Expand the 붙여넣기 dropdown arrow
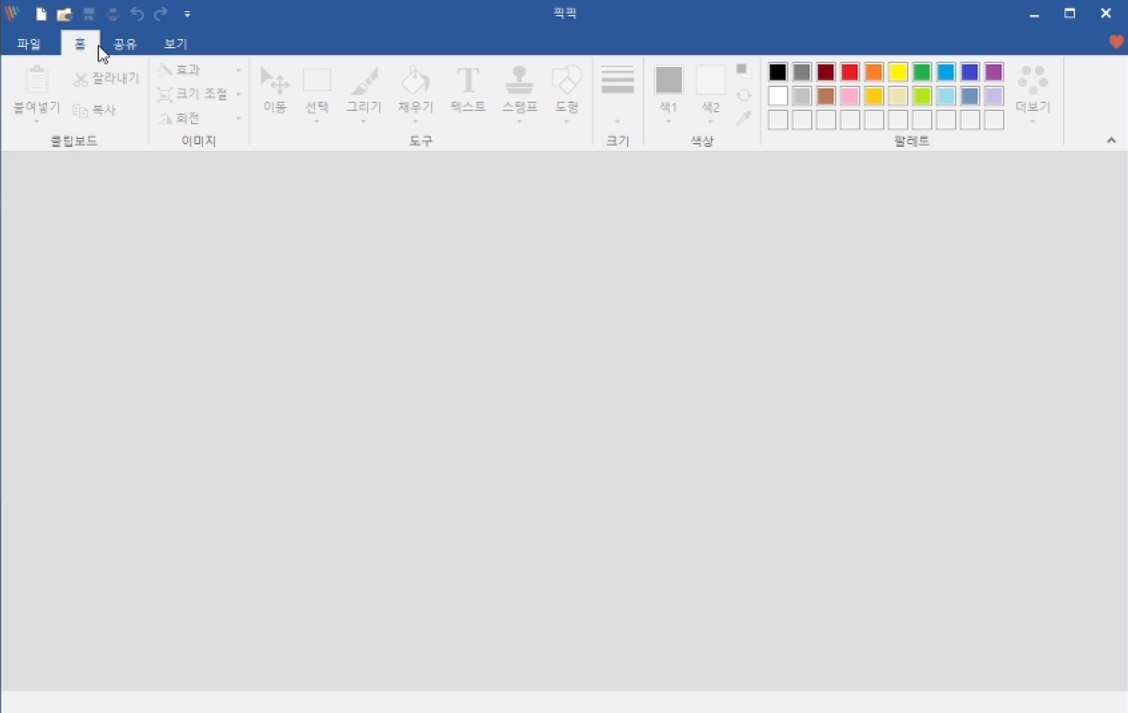This screenshot has height=713, width=1128. 37,122
